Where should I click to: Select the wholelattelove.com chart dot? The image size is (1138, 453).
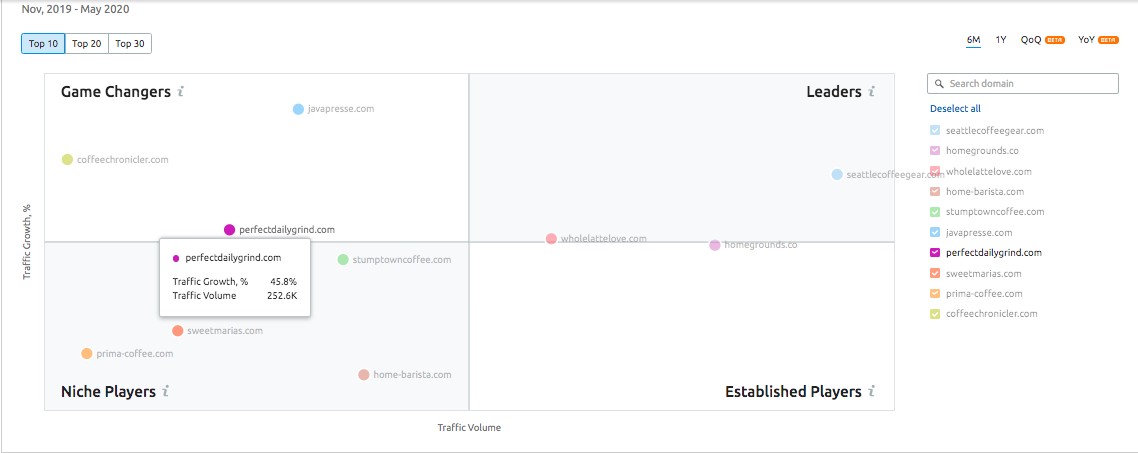(552, 239)
